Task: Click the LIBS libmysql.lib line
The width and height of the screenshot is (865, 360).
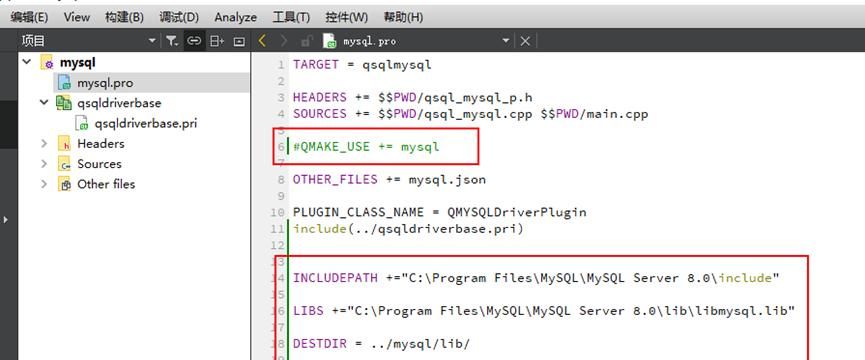Action: pyautogui.click(x=543, y=311)
